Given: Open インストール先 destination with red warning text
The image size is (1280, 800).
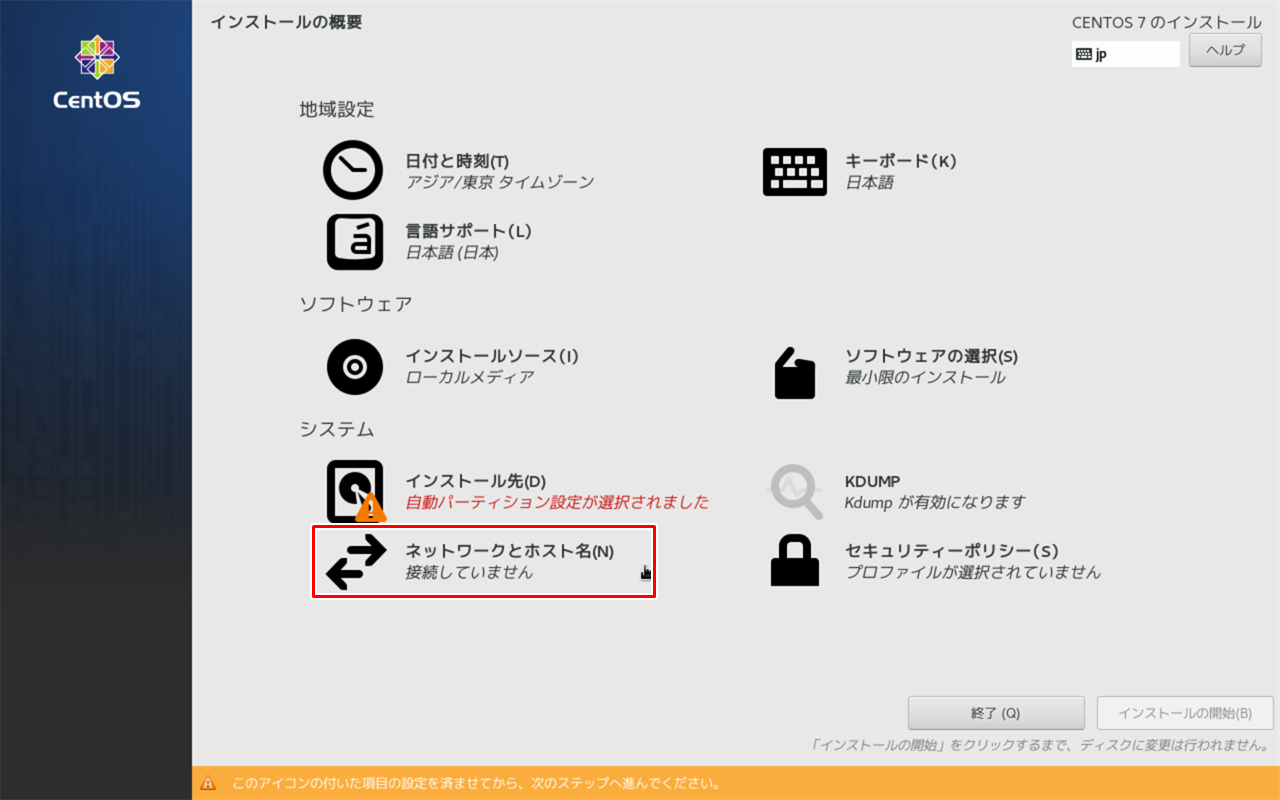Looking at the screenshot, I should [556, 491].
